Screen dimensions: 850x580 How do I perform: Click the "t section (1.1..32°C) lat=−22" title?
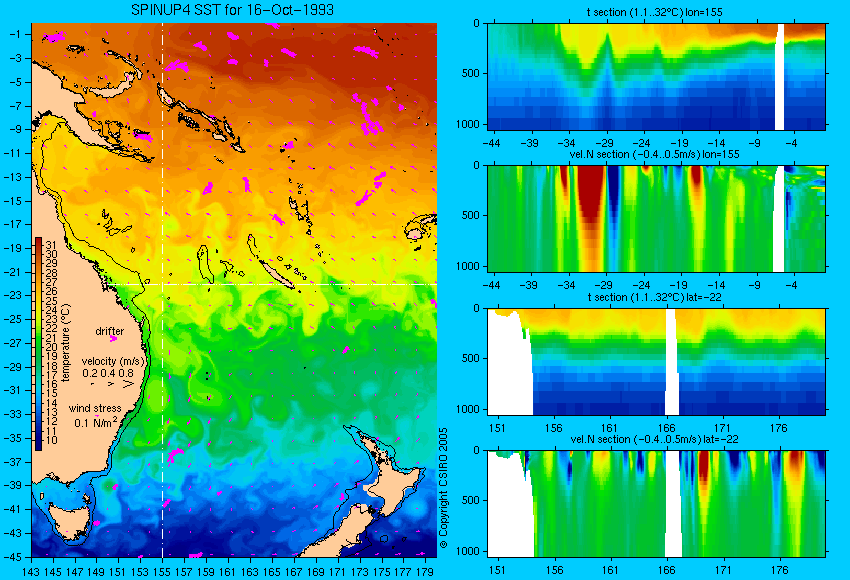654,297
